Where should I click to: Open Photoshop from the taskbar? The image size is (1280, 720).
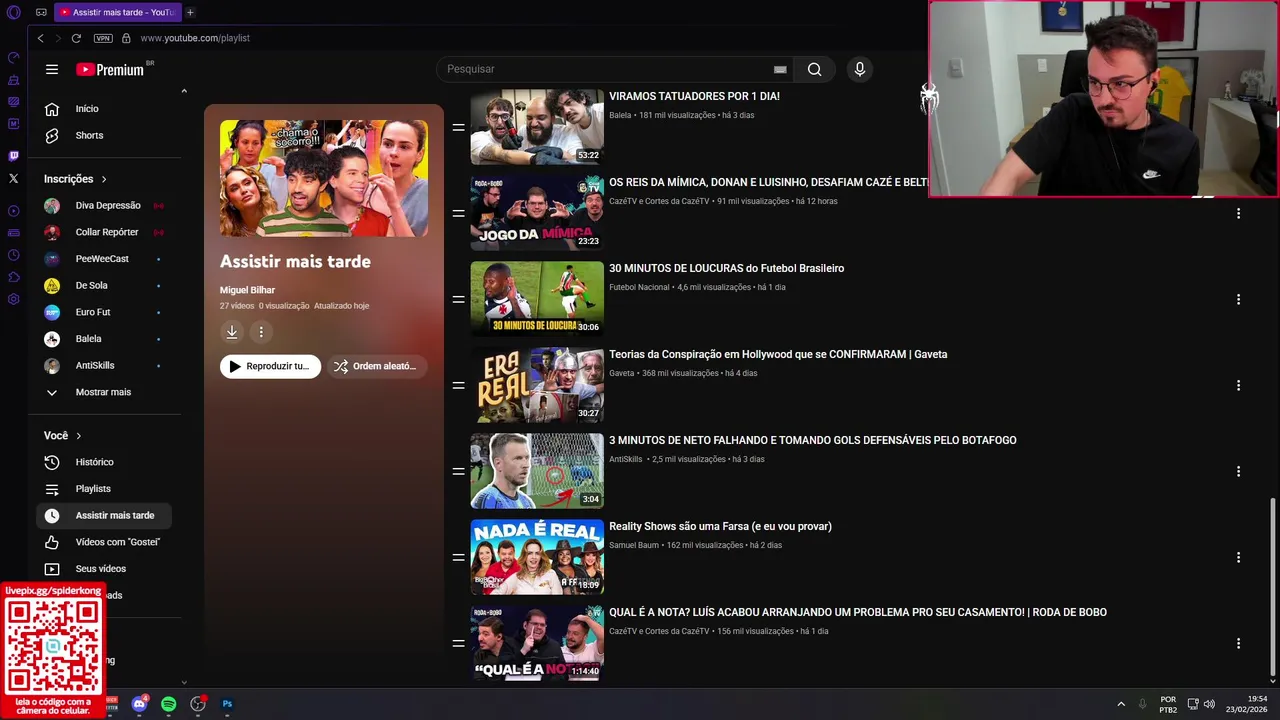tap(227, 704)
